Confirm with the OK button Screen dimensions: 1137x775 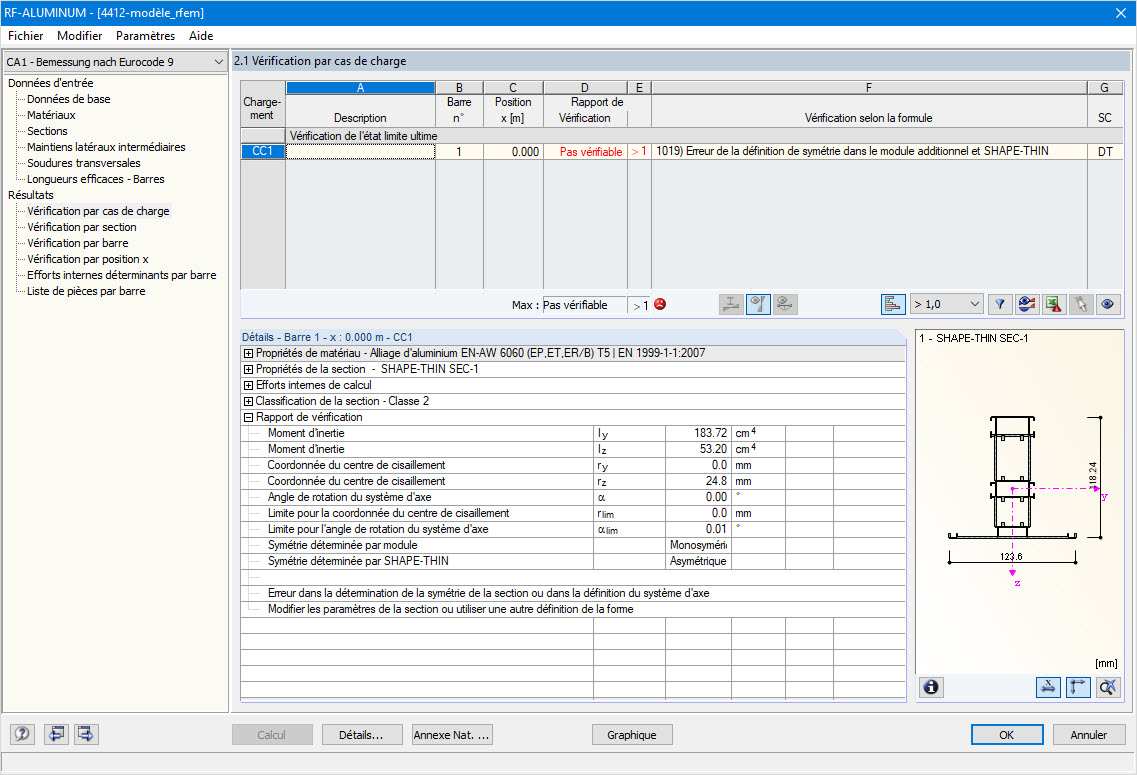tap(1006, 734)
